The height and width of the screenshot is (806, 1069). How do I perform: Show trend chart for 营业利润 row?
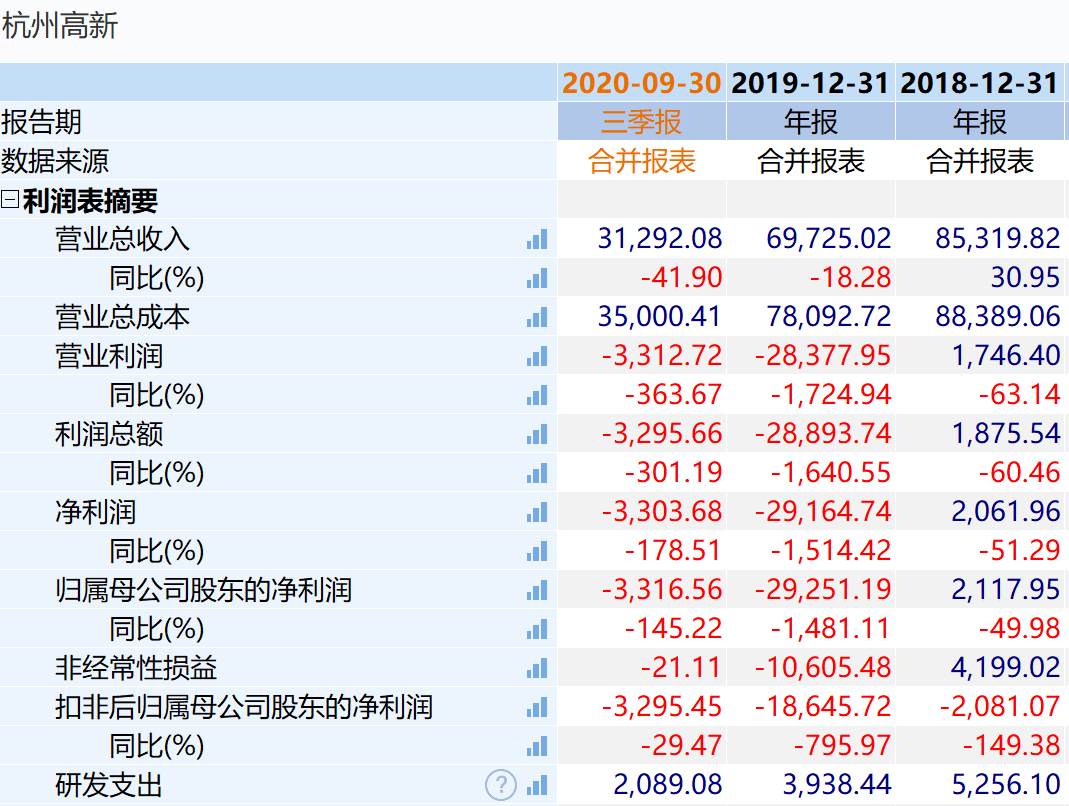[537, 356]
